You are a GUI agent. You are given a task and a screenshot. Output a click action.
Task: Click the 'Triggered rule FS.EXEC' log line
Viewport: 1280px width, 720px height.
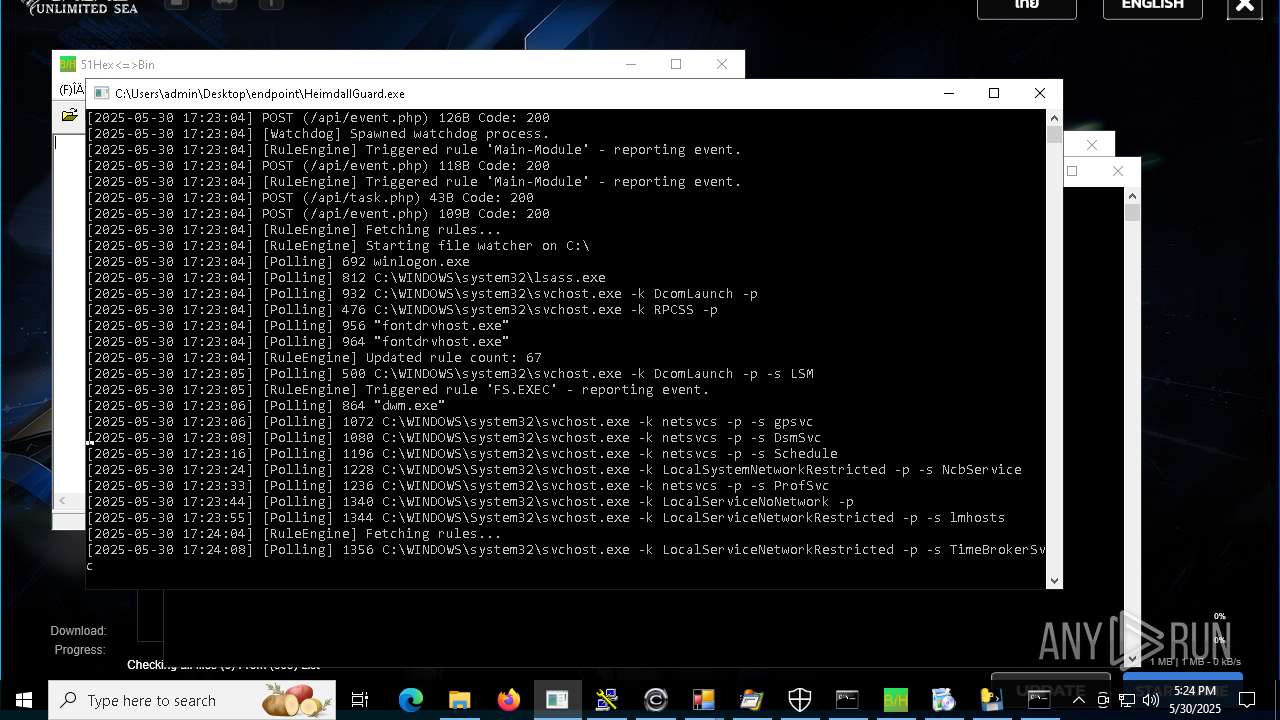398,390
